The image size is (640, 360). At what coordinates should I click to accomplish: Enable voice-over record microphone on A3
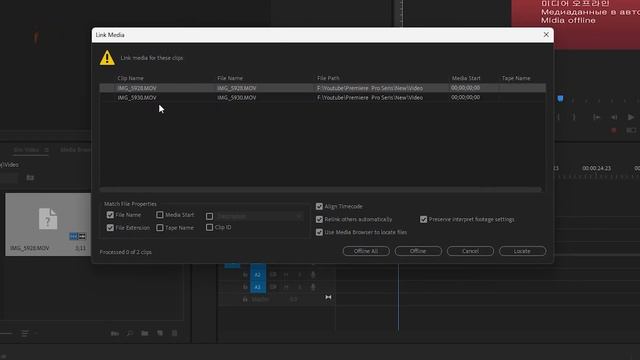click(313, 287)
